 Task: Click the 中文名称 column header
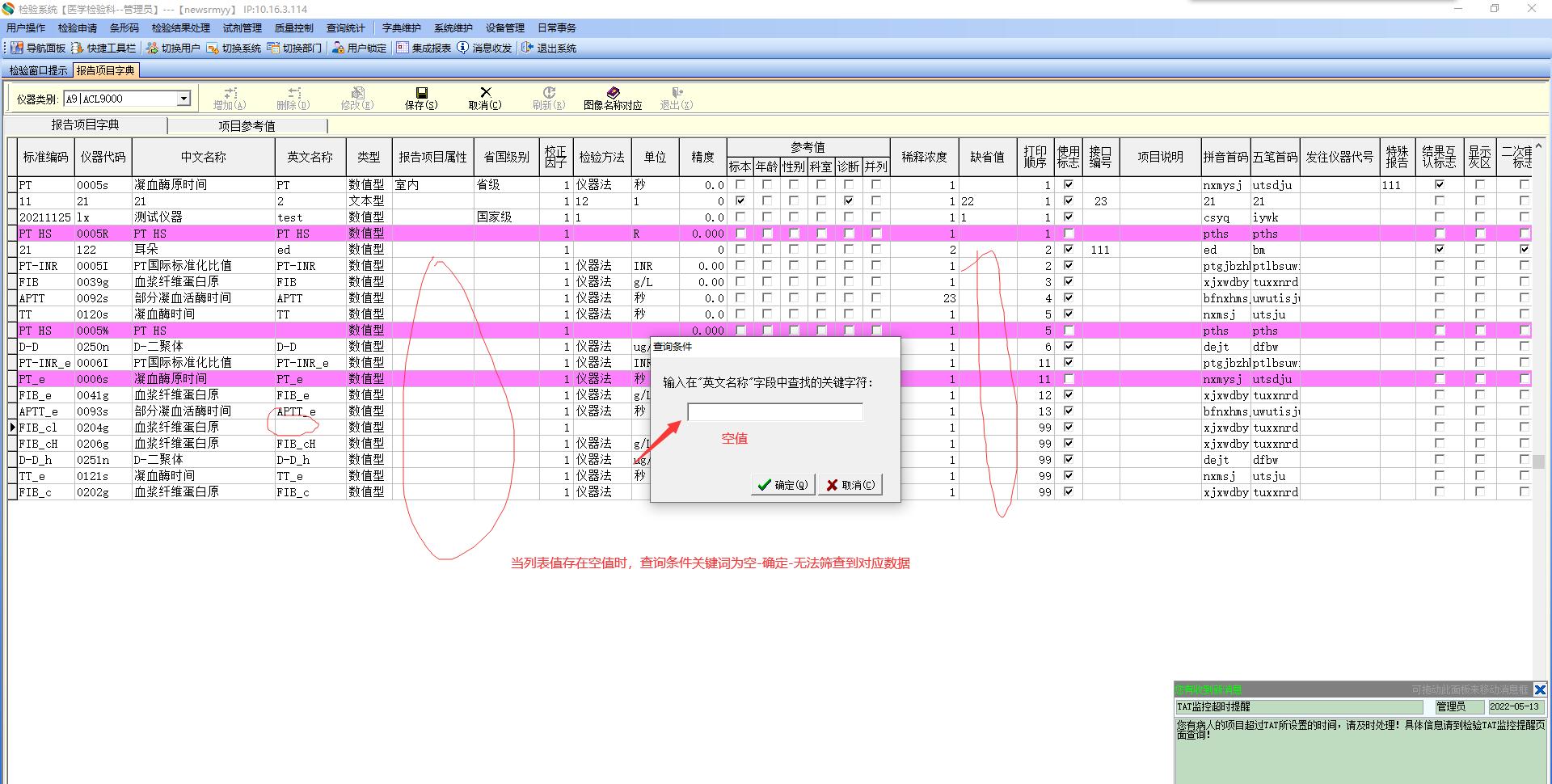203,158
